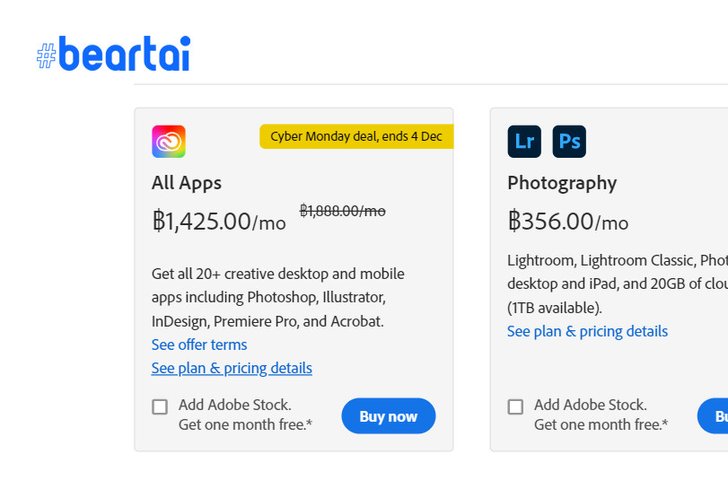This screenshot has width=728, height=479.
Task: Click Add Adobe Stock label in All Apps card
Action: [x=235, y=405]
